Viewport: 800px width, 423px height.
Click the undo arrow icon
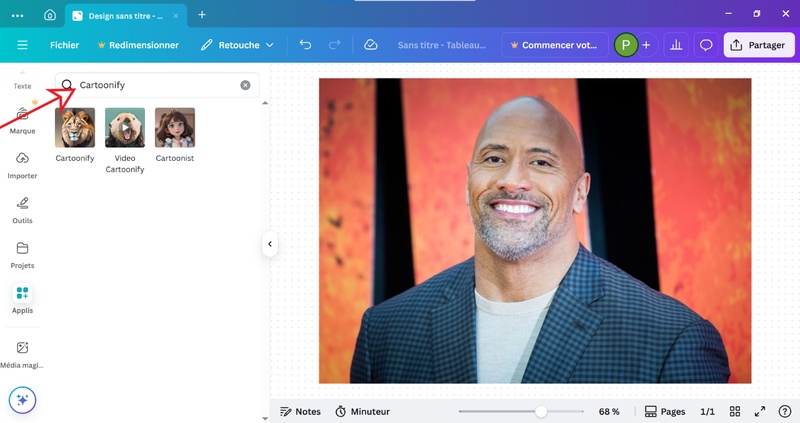click(305, 45)
